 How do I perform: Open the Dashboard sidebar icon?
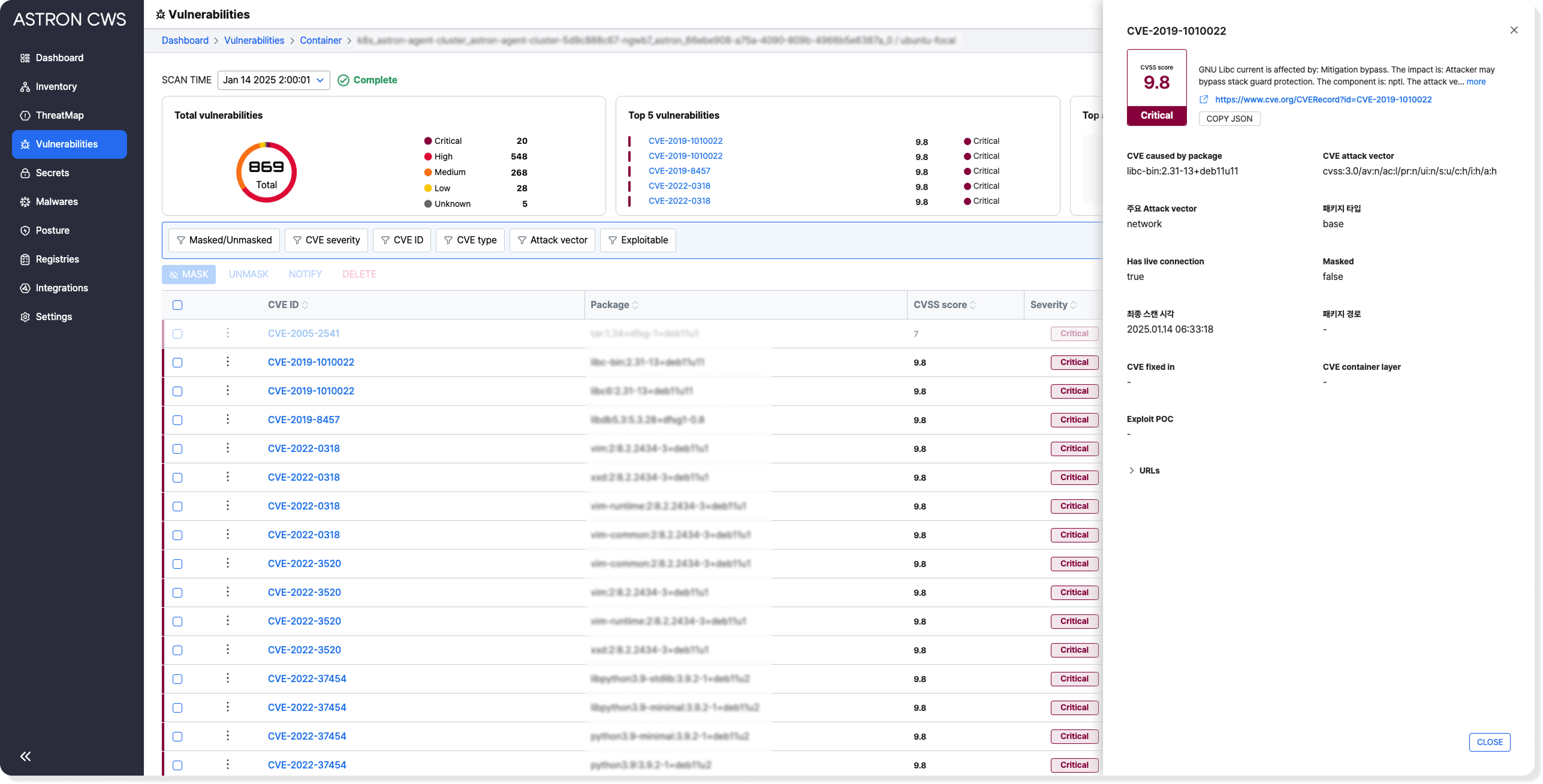[x=25, y=58]
